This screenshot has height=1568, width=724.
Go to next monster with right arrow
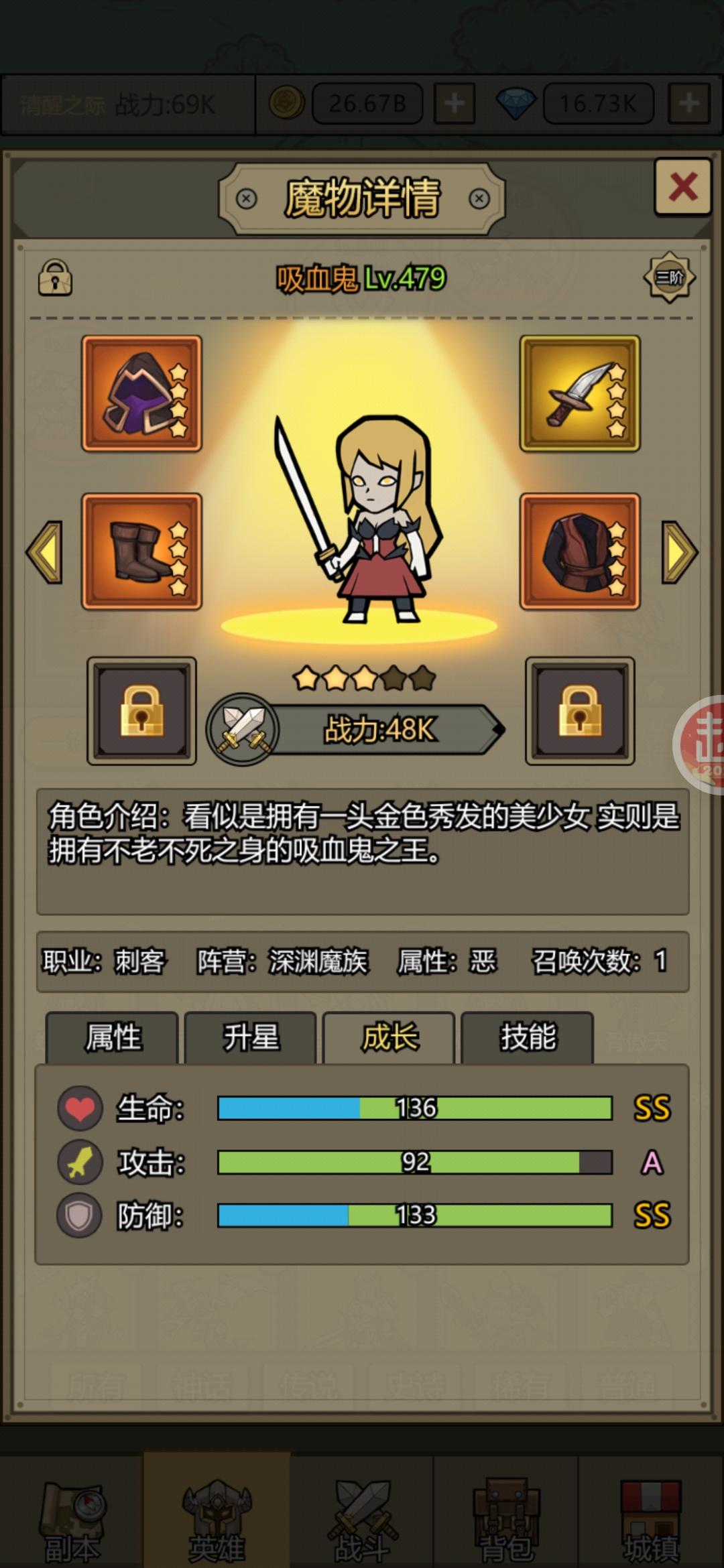coord(680,552)
